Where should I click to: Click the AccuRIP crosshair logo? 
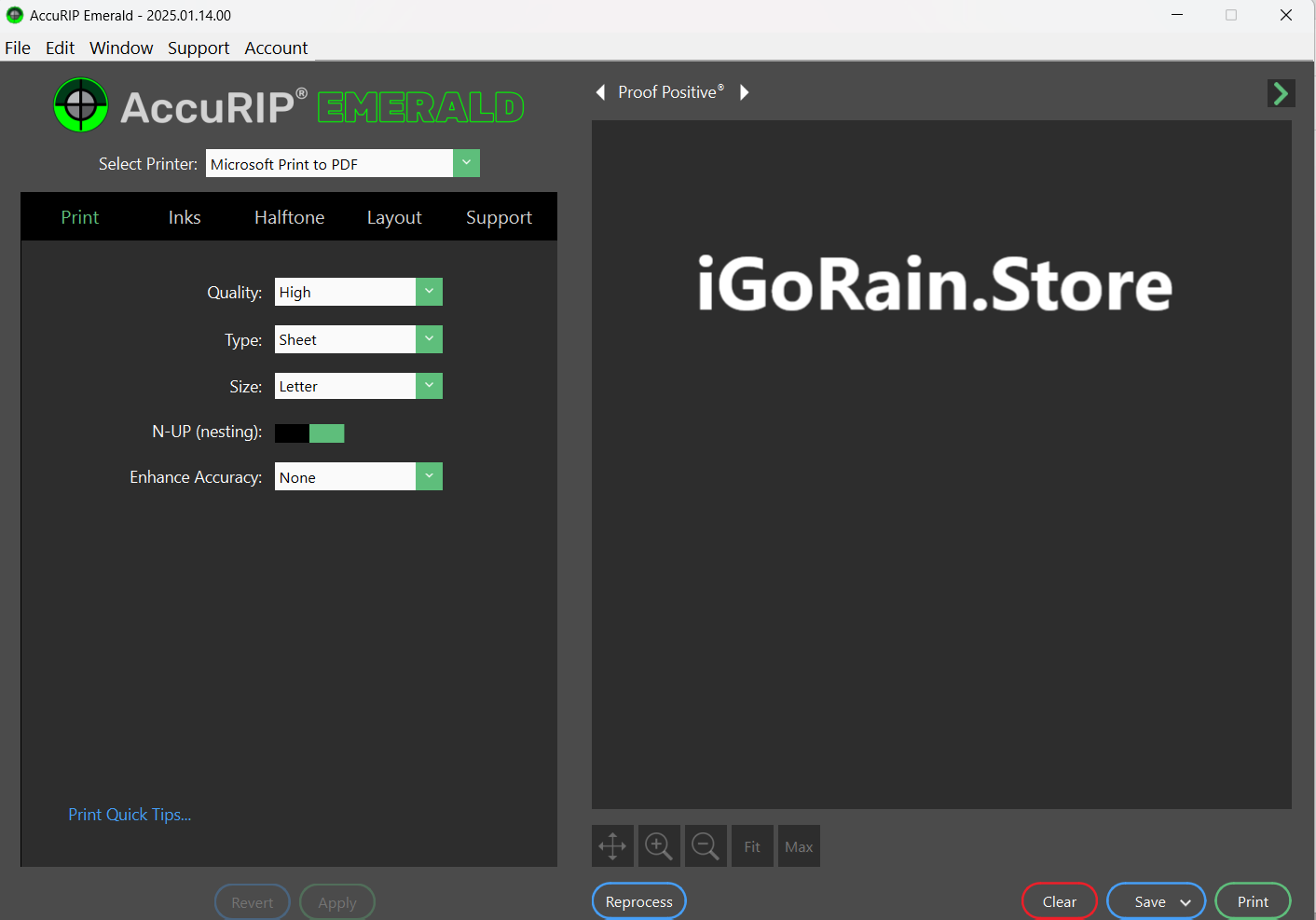[x=81, y=105]
